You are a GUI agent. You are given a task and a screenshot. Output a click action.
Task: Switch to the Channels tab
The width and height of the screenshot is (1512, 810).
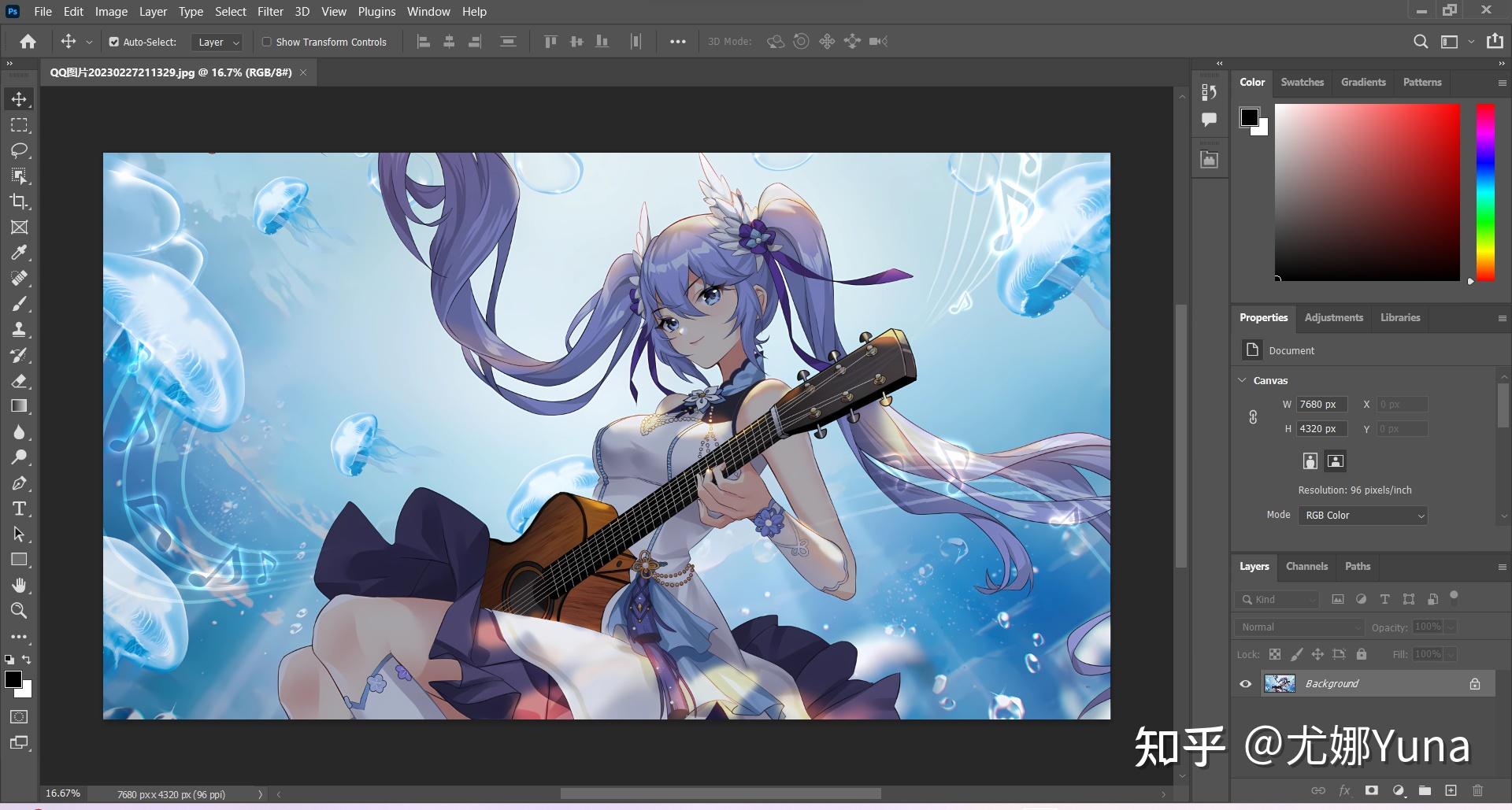tap(1306, 566)
